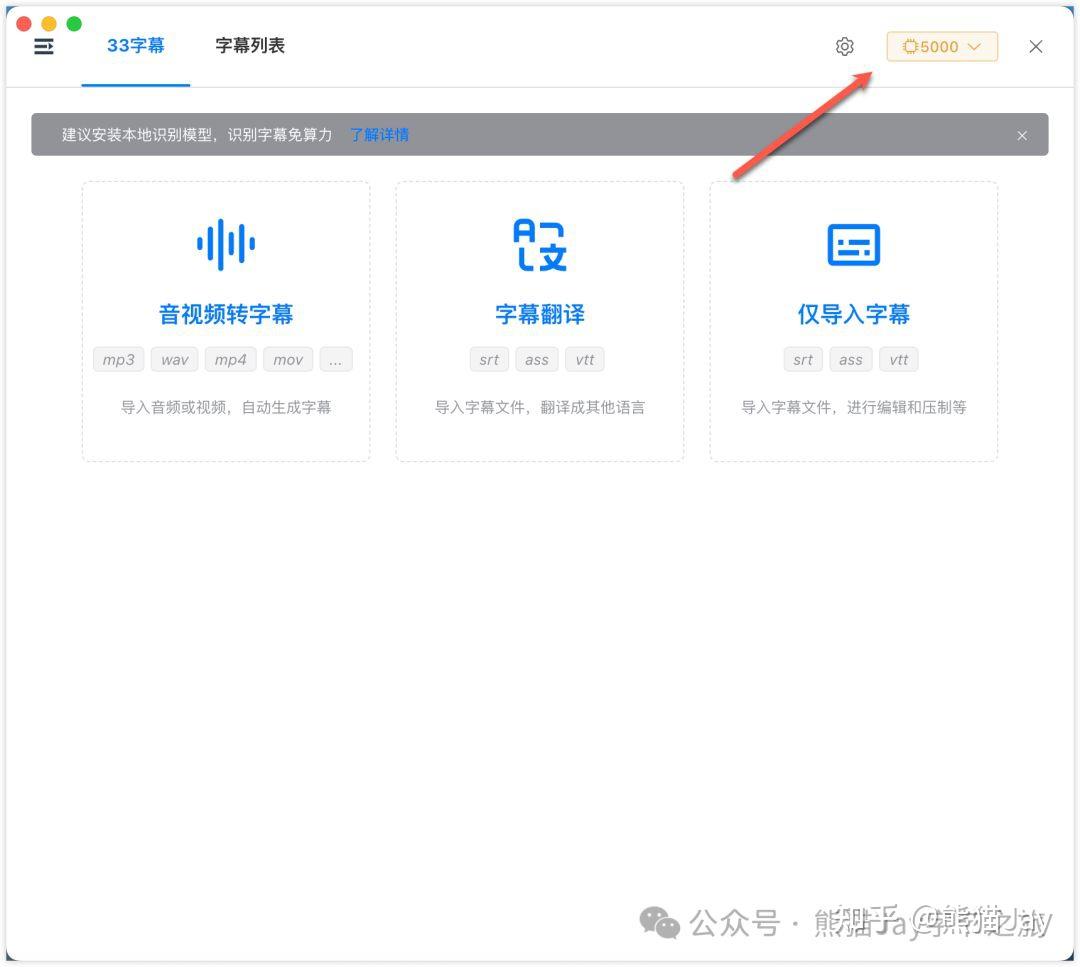Click the mp3 format tag
Image resolution: width=1080 pixels, height=967 pixels.
point(118,359)
